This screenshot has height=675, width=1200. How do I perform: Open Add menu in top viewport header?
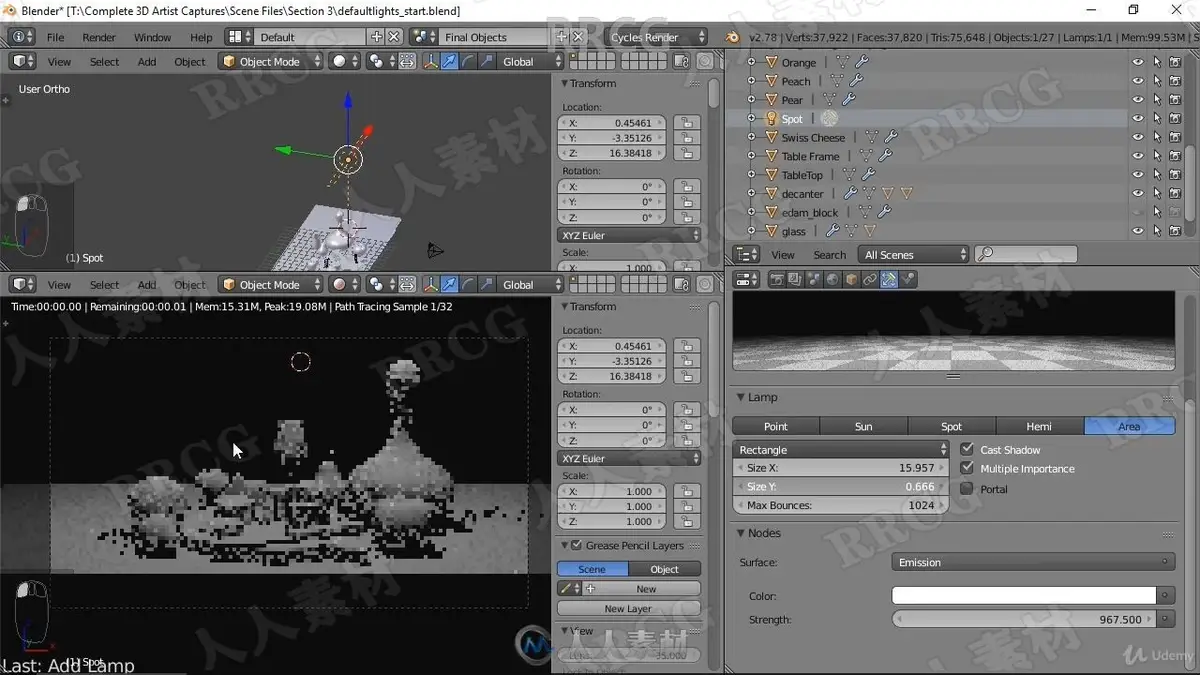[147, 62]
